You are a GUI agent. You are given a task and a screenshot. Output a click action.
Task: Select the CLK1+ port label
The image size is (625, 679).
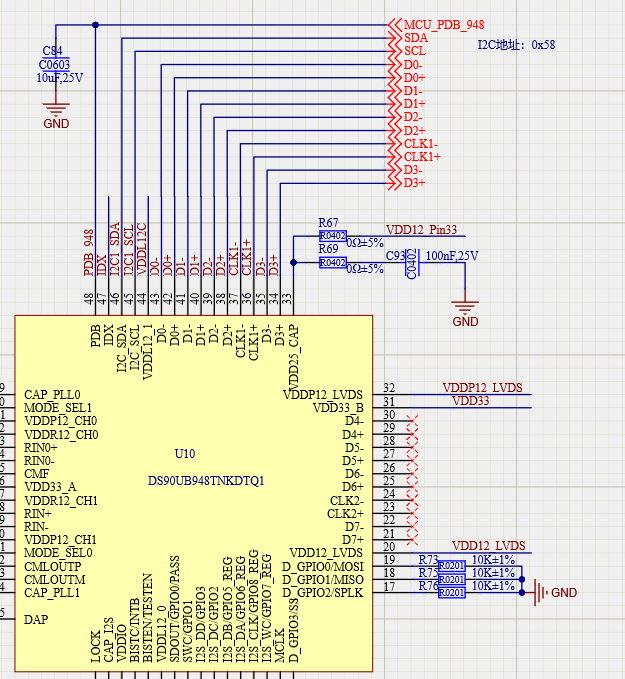(422, 157)
